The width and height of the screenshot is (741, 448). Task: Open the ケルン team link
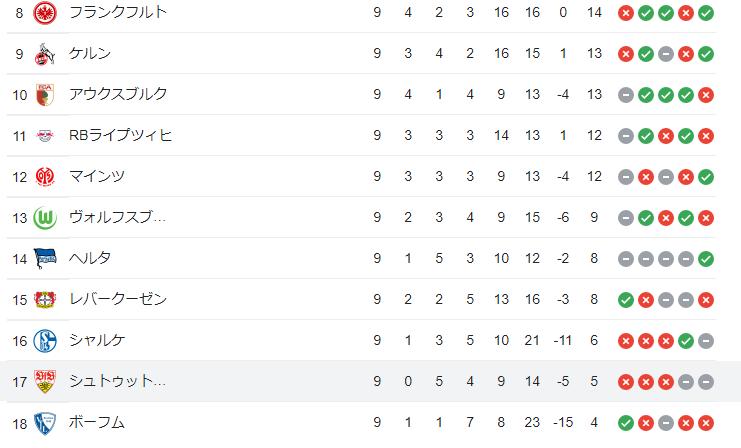tap(90, 54)
